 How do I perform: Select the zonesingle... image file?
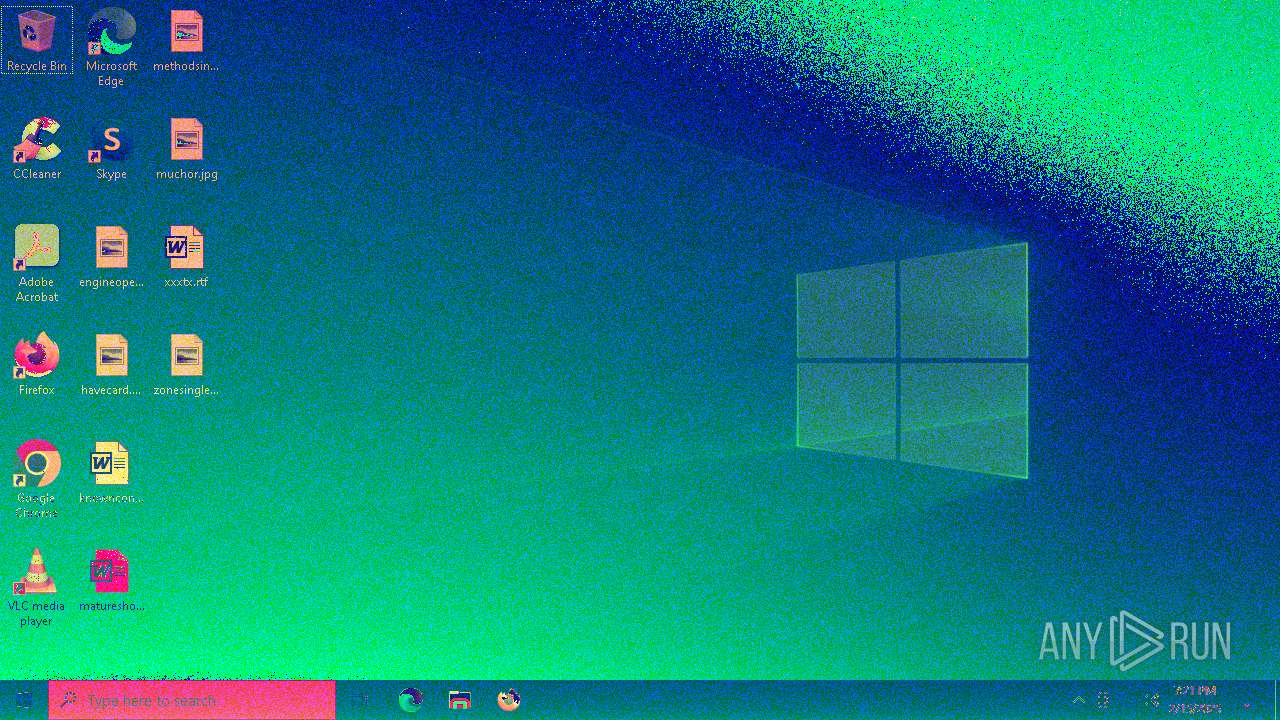pos(186,365)
